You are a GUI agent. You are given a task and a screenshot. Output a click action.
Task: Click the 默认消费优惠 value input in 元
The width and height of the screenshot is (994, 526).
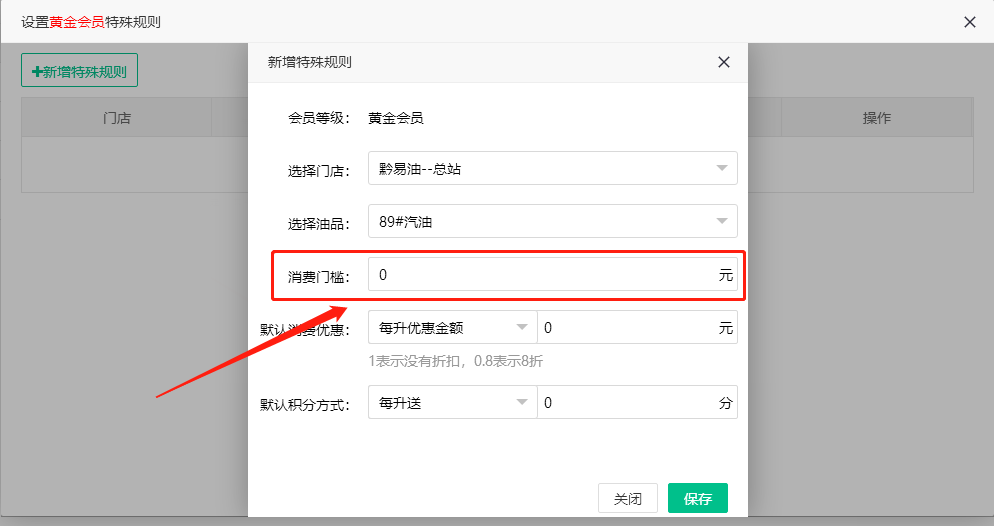(625, 327)
